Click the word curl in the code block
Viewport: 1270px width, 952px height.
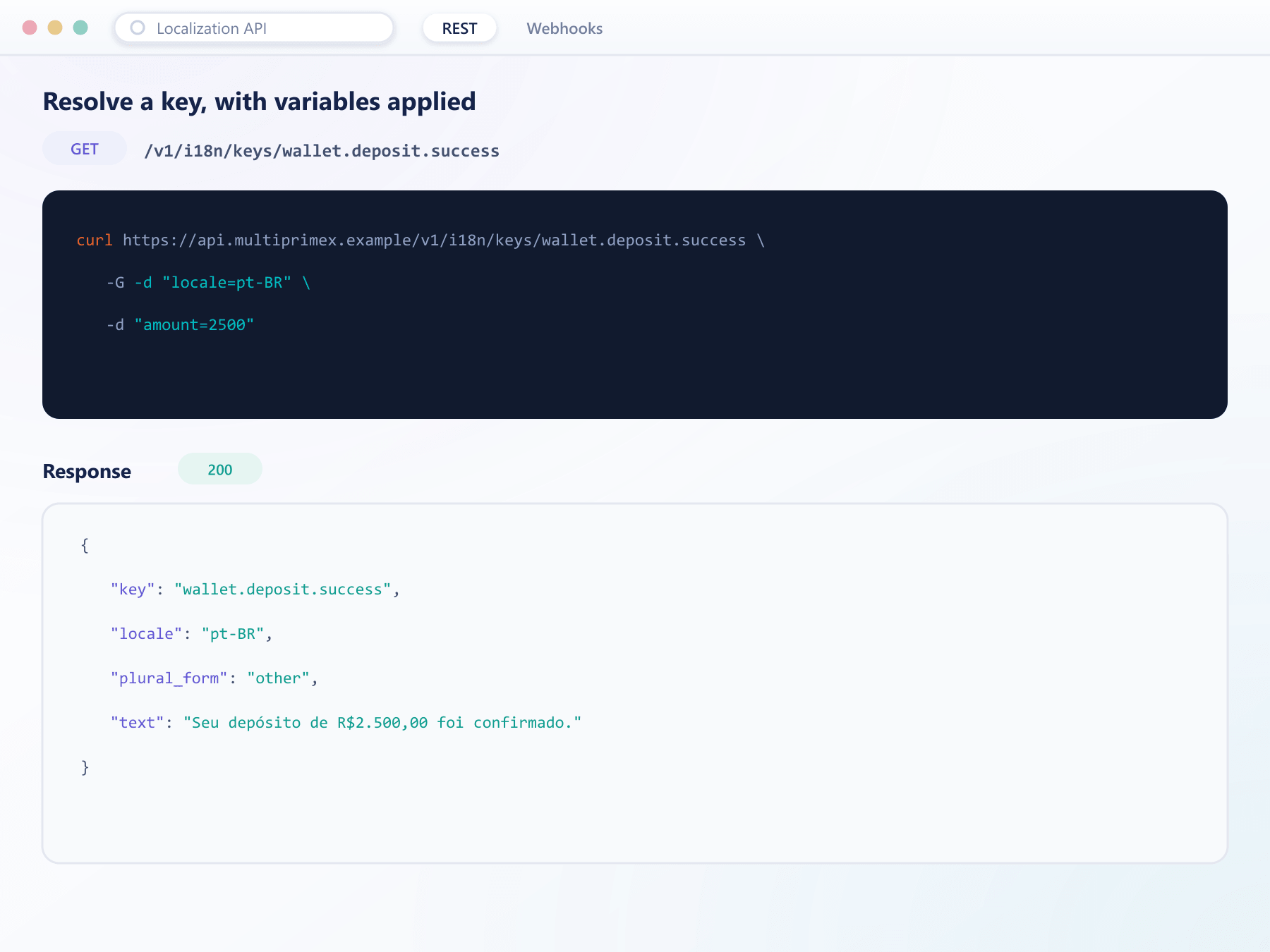(x=95, y=240)
